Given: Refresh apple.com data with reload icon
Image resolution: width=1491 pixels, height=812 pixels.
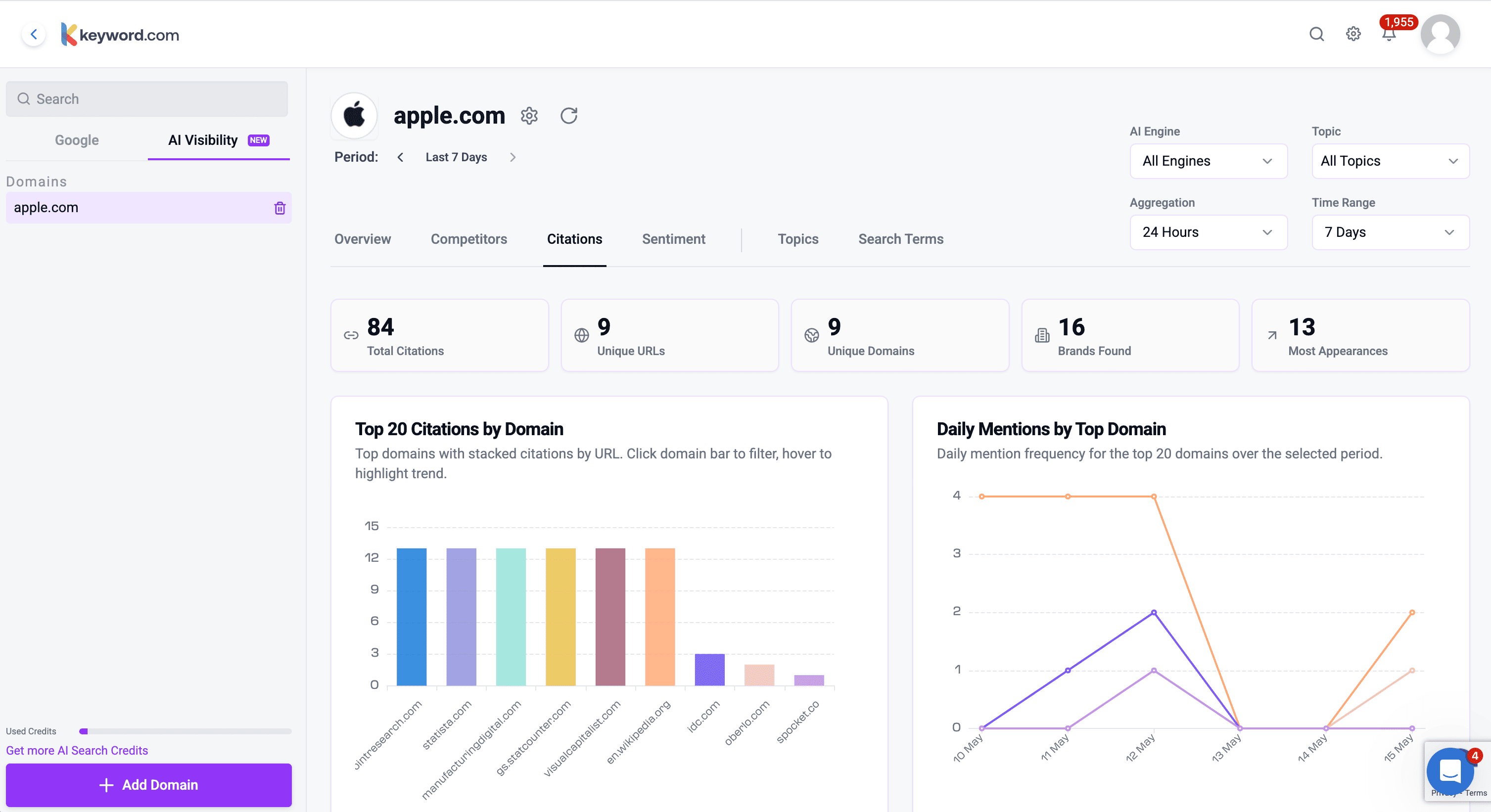Looking at the screenshot, I should [x=568, y=116].
